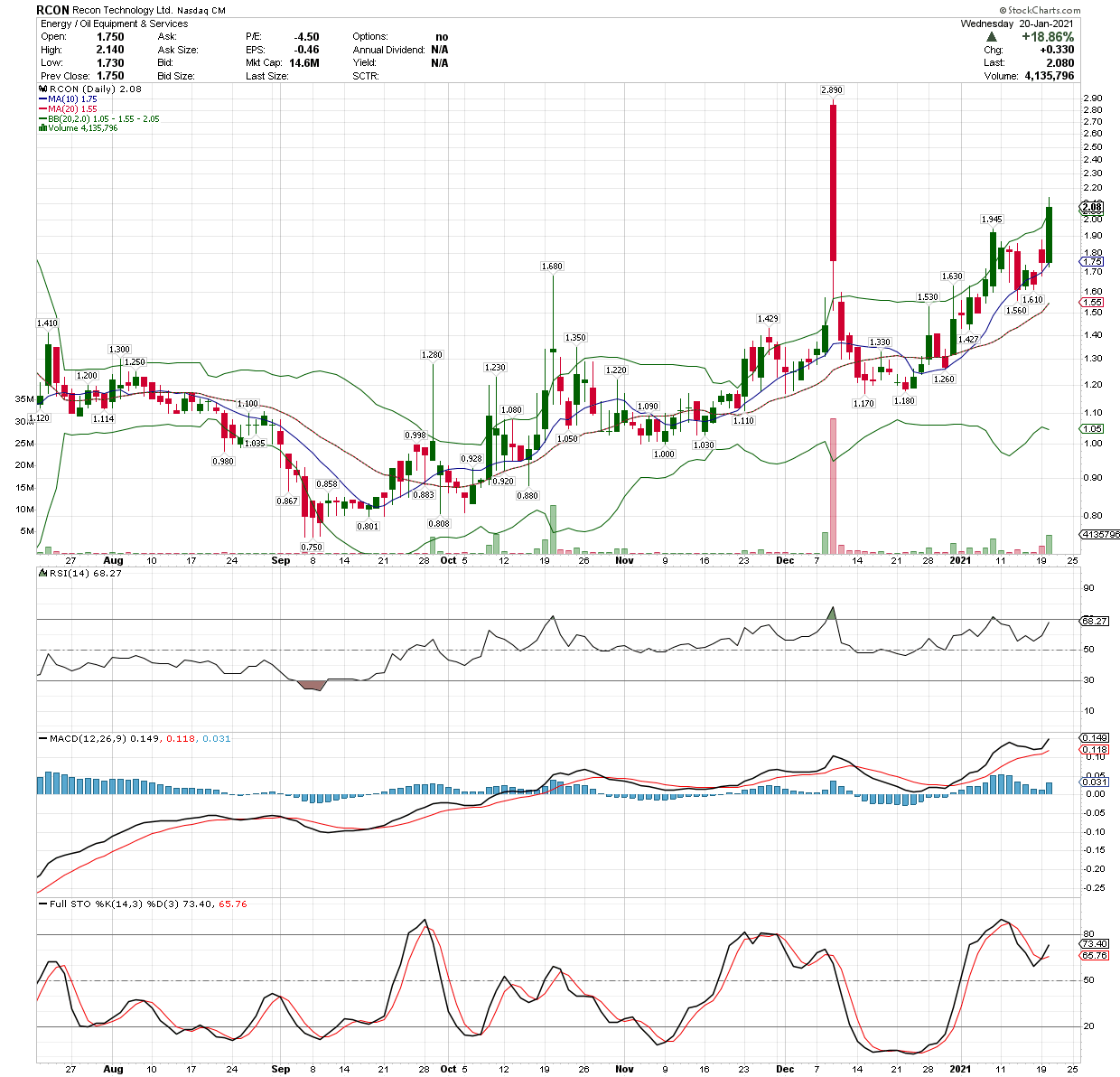Screen dimensions: 1120x1077
Task: Click the Low value 1.730
Action: point(110,62)
